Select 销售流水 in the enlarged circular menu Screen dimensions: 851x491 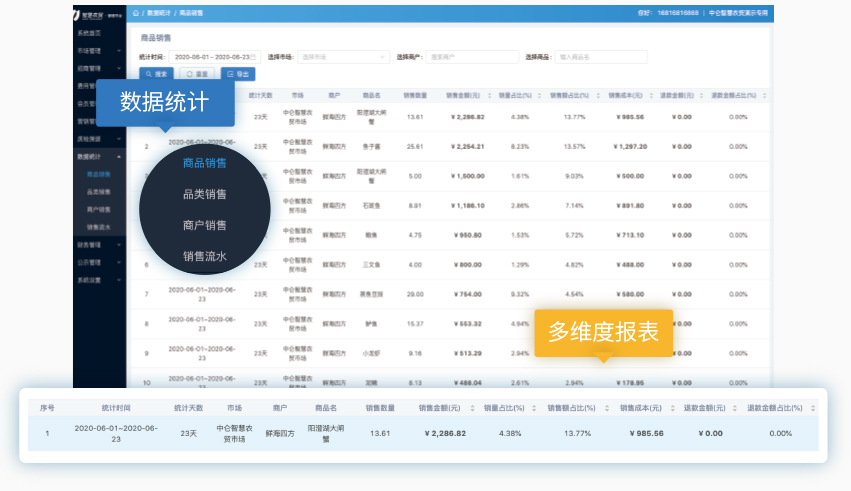204,256
